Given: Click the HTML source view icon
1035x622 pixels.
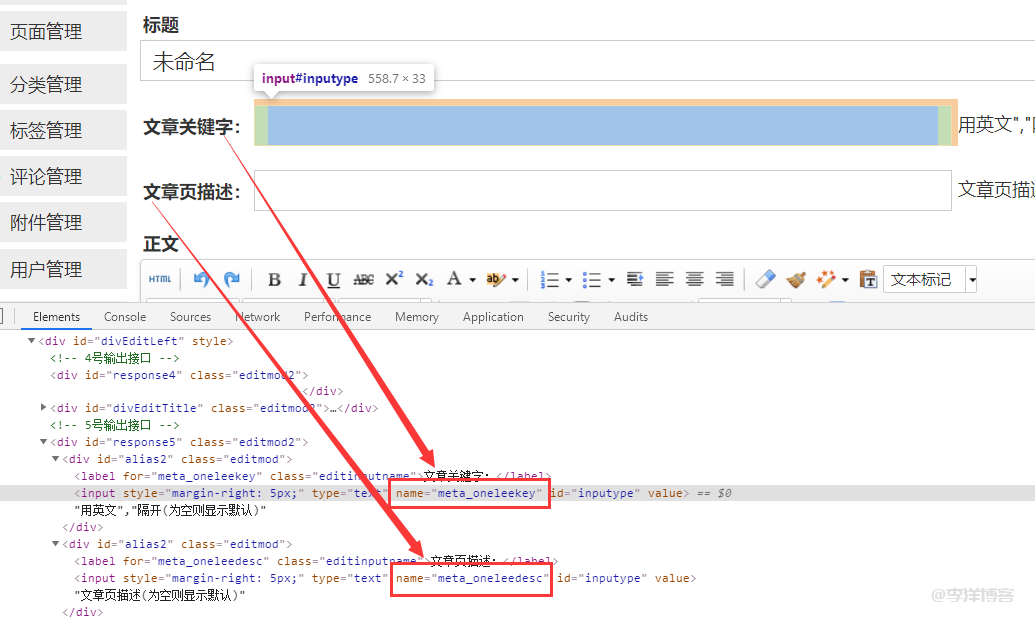Looking at the screenshot, I should pos(160,280).
